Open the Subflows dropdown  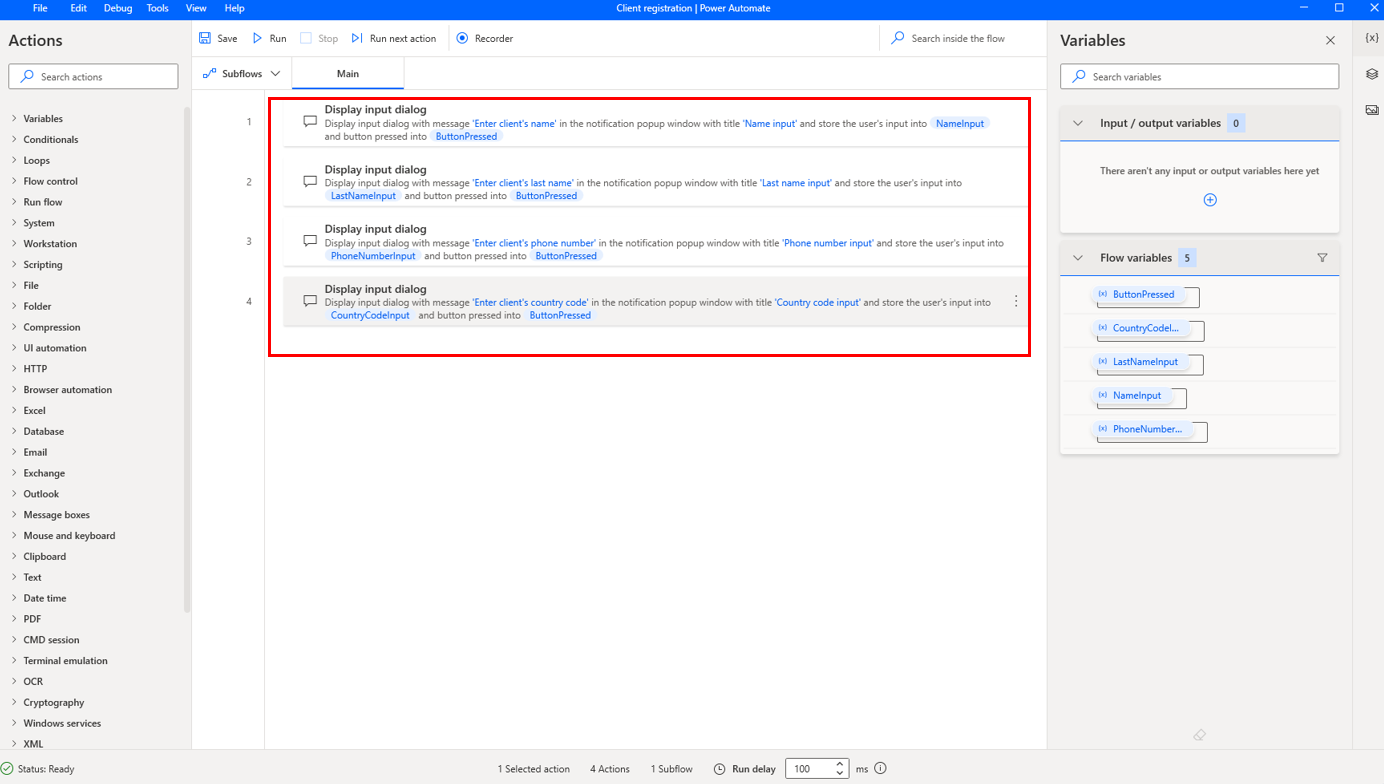[x=240, y=73]
